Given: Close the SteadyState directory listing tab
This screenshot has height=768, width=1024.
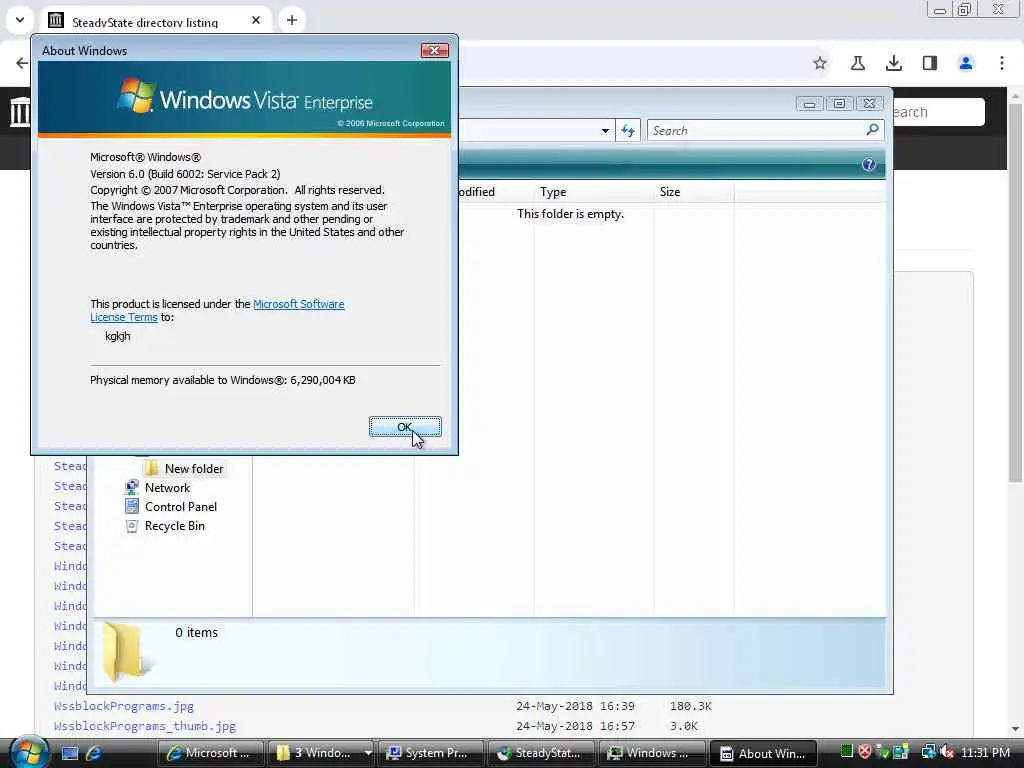Looking at the screenshot, I should click(256, 20).
